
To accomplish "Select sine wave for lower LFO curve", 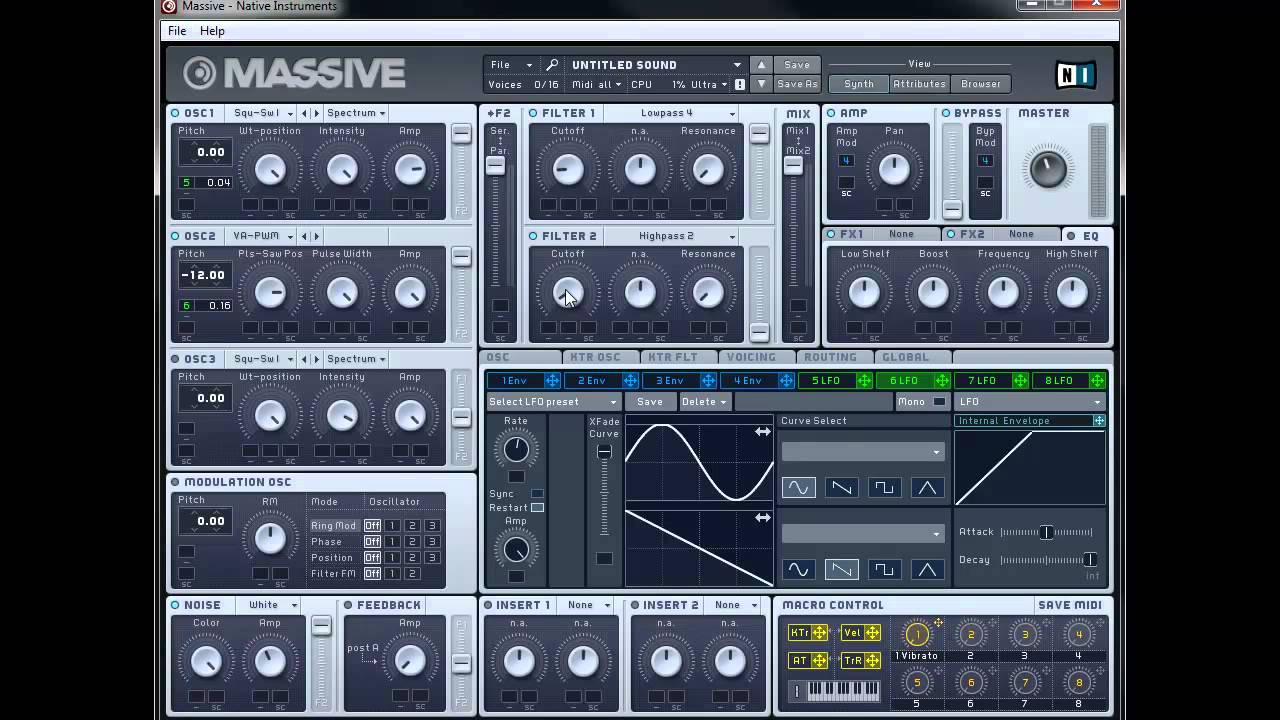I will pos(798,570).
